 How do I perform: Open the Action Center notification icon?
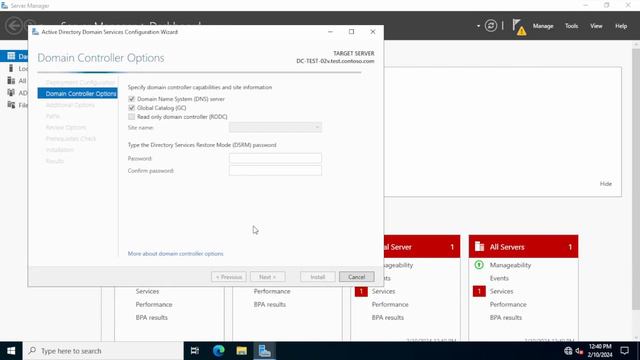[624, 351]
